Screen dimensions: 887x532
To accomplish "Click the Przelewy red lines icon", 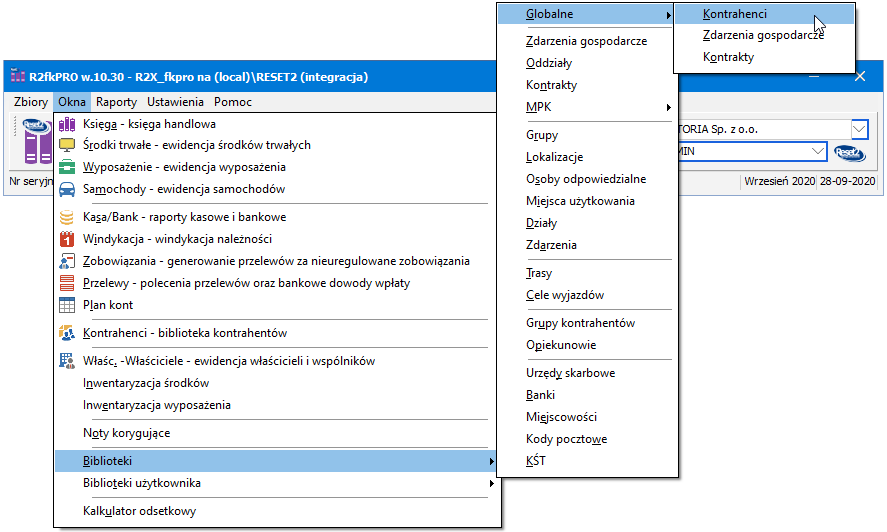I will tap(67, 283).
